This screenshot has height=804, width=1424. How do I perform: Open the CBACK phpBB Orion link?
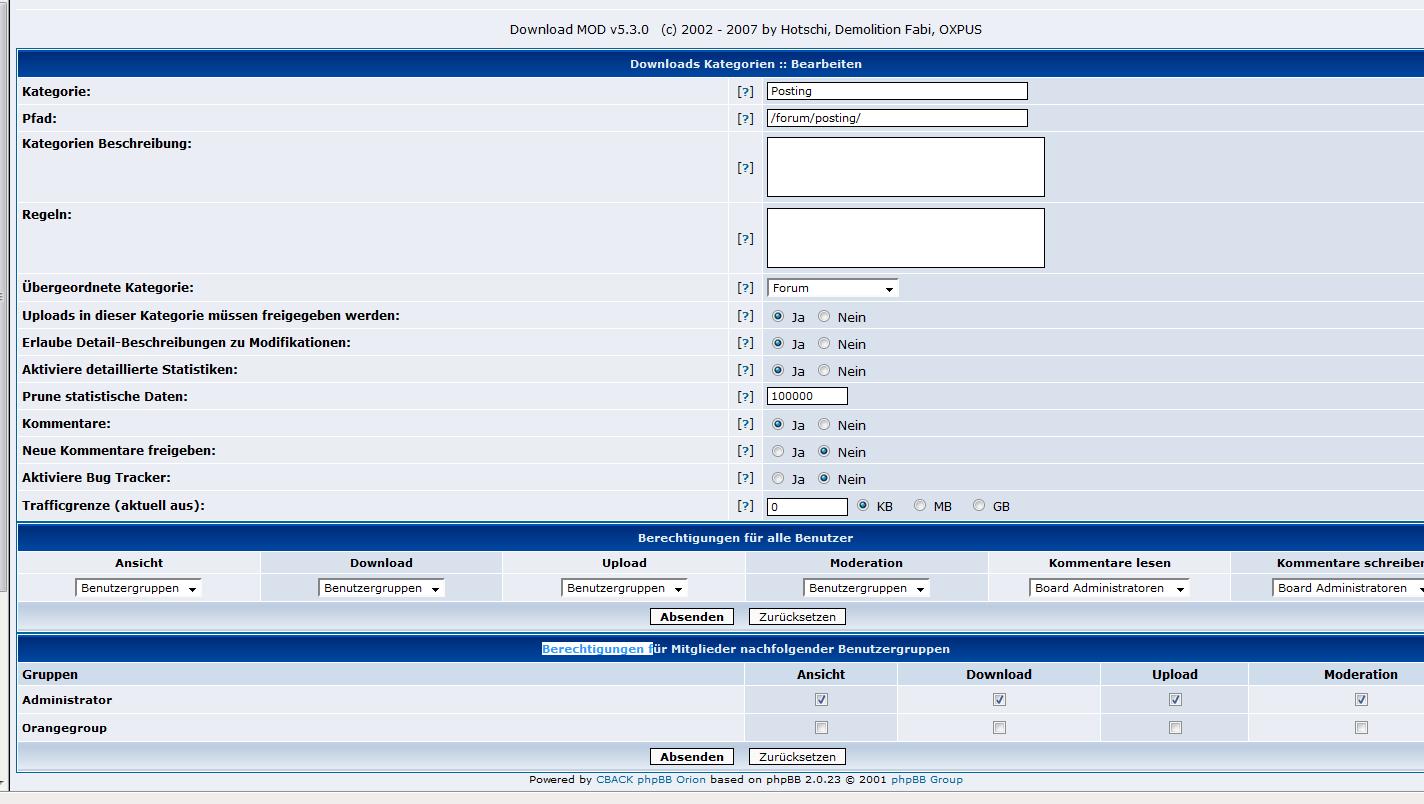coord(650,780)
